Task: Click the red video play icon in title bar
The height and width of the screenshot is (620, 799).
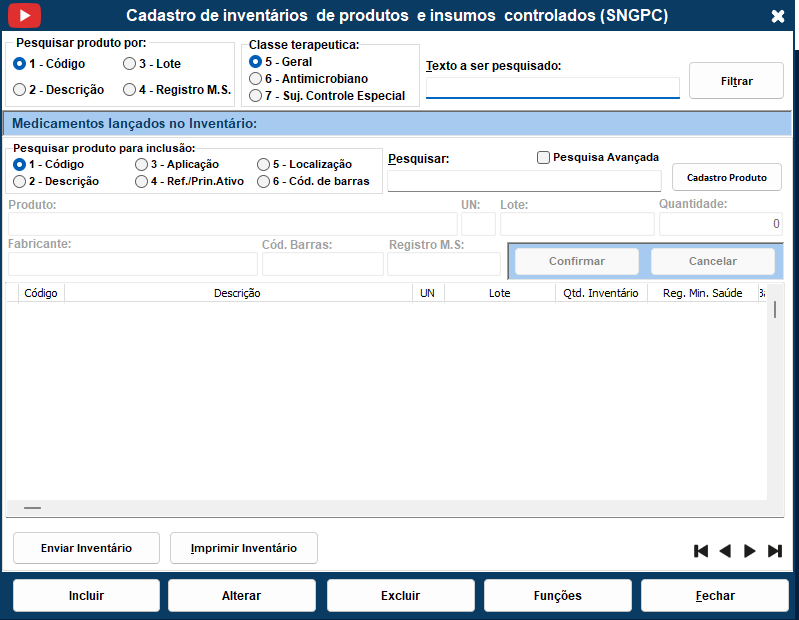Action: pos(24,15)
